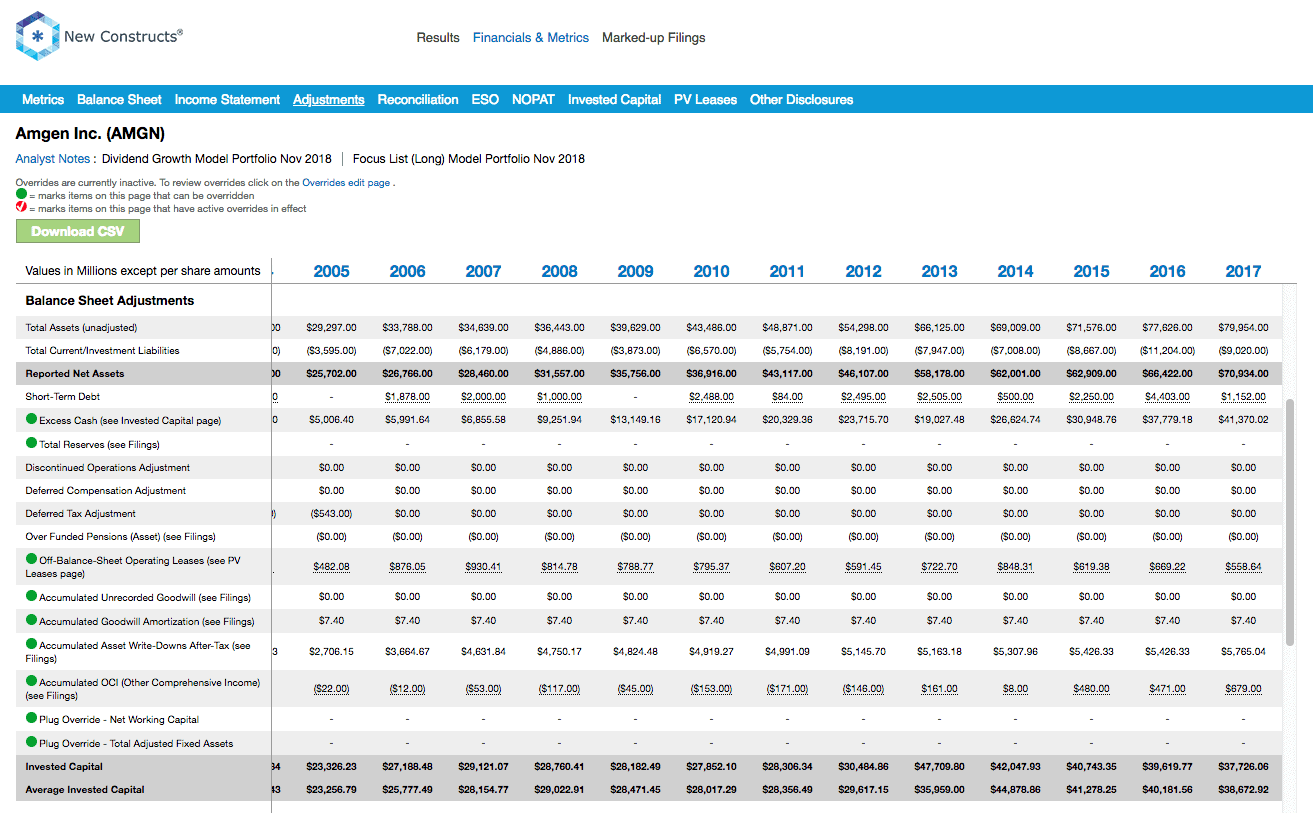The height and width of the screenshot is (813, 1313).
Task: Click 2015 Accumulated OCI value $480.00
Action: click(1092, 689)
